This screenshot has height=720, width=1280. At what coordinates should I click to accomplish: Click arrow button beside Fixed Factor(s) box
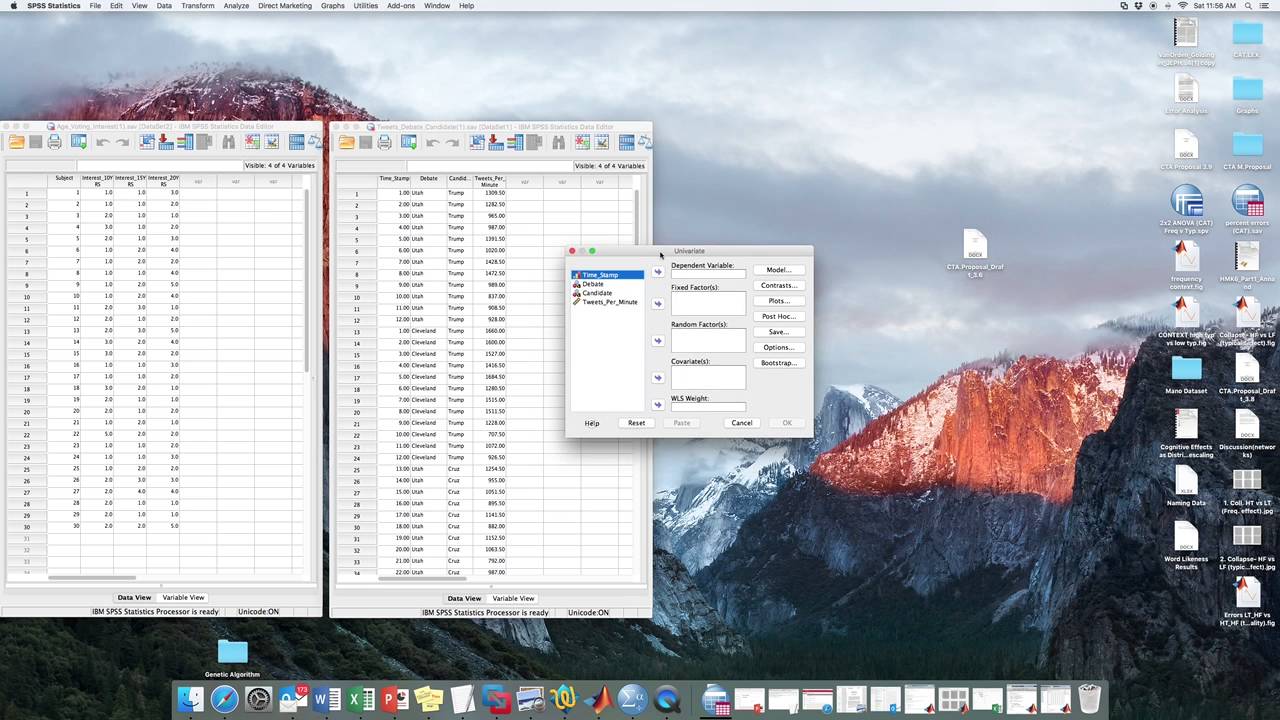657,303
